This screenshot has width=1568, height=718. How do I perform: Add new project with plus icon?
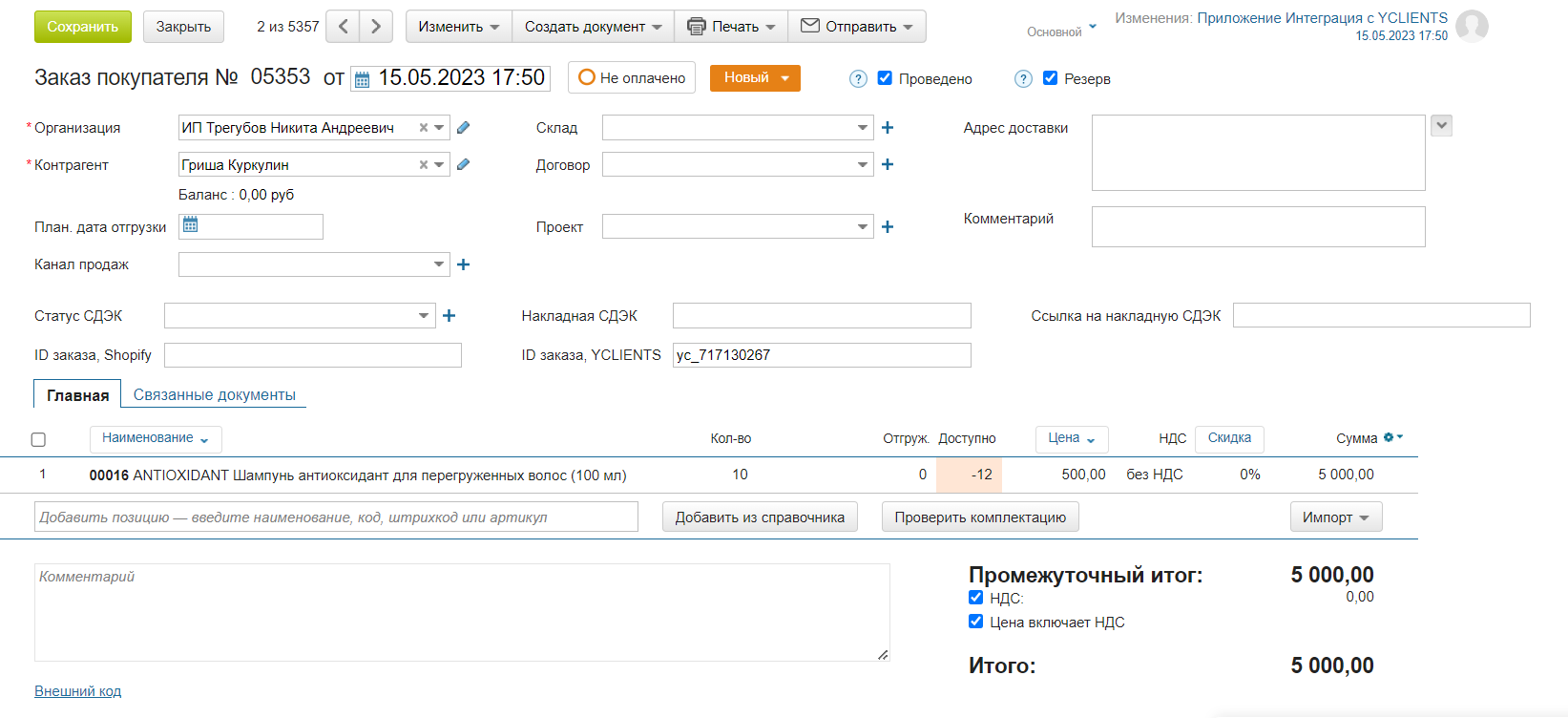pyautogui.click(x=888, y=226)
